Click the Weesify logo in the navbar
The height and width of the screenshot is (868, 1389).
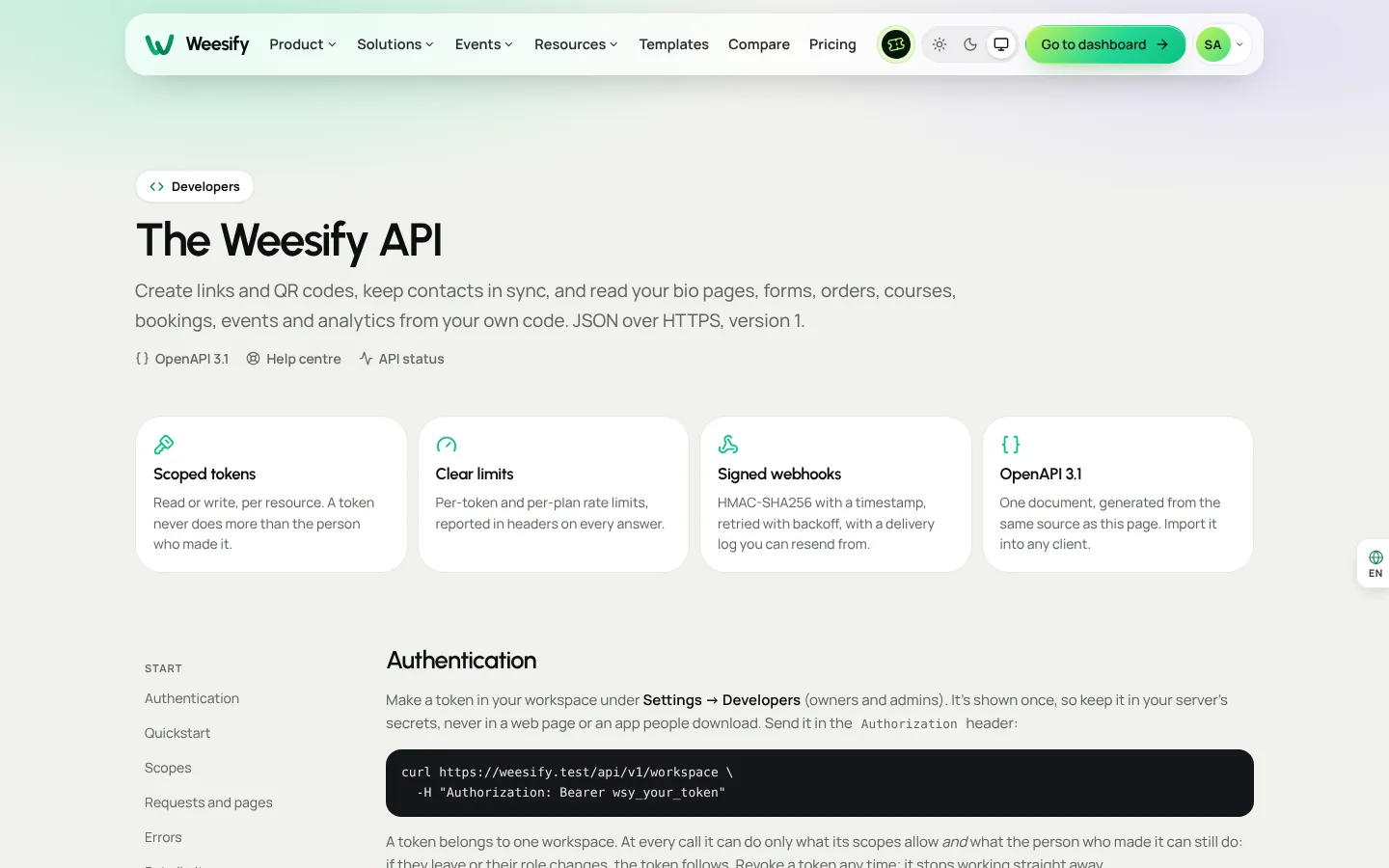point(197,44)
